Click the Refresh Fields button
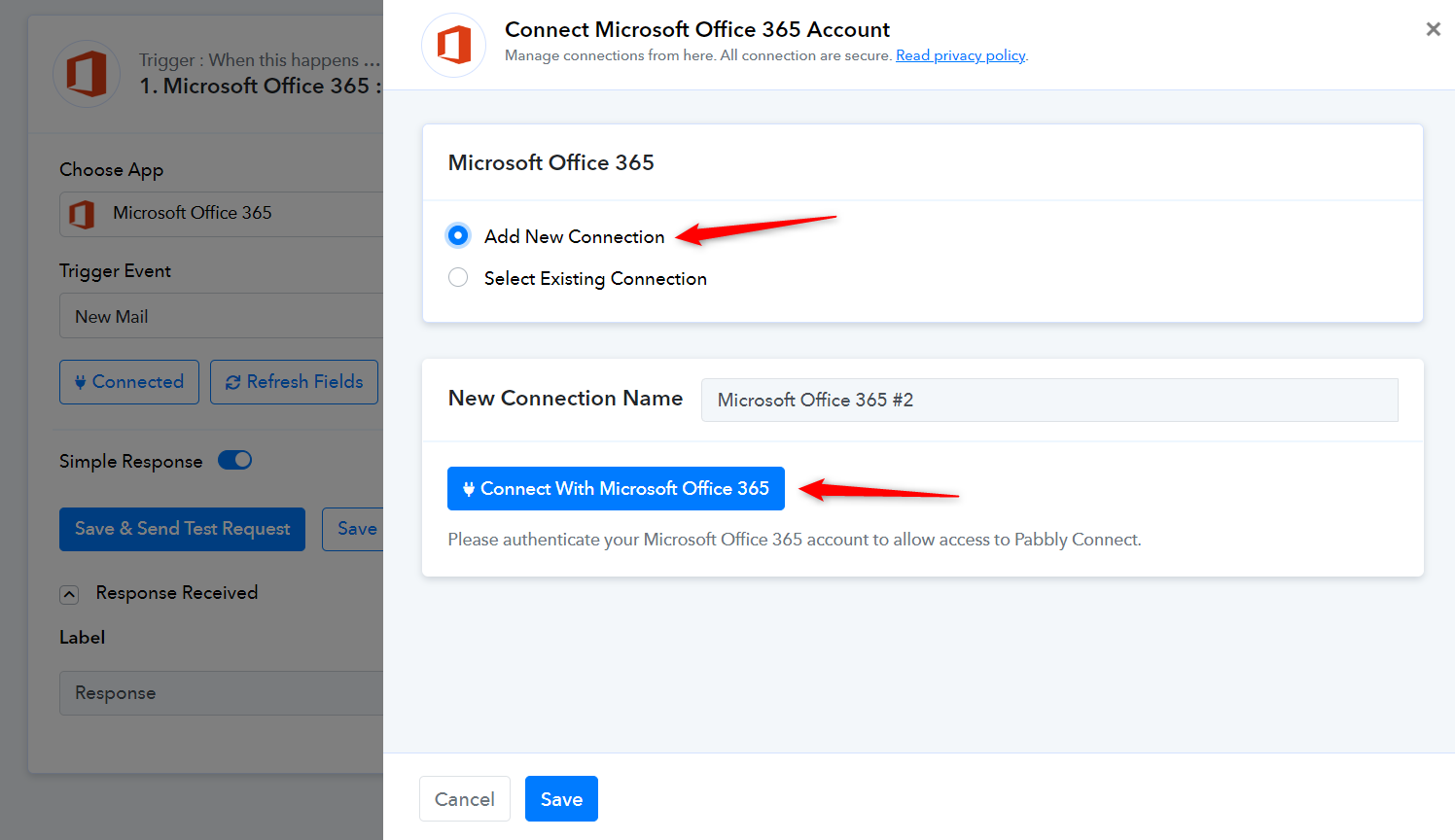Viewport: 1455px width, 840px height. point(294,382)
